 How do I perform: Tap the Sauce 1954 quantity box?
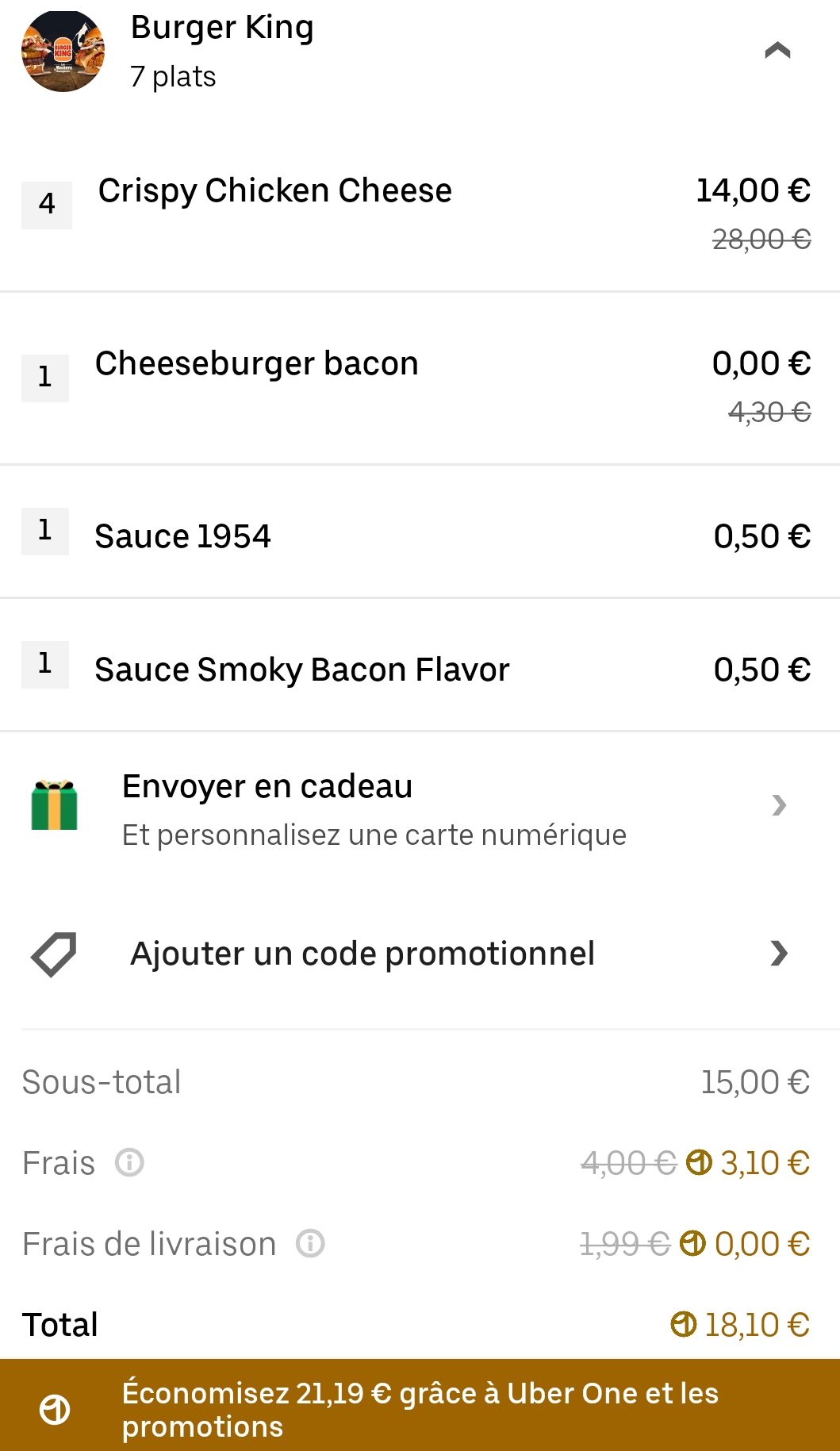(45, 531)
